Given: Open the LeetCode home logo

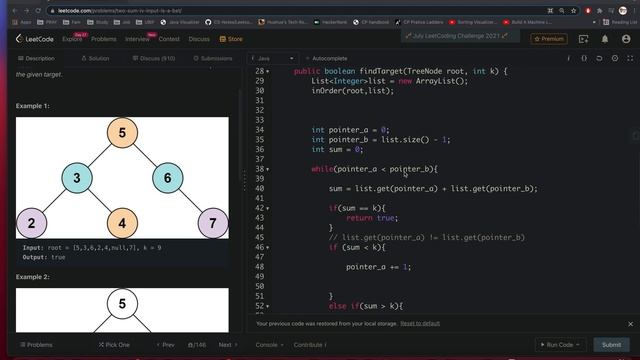Looking at the screenshot, I should pyautogui.click(x=35, y=39).
